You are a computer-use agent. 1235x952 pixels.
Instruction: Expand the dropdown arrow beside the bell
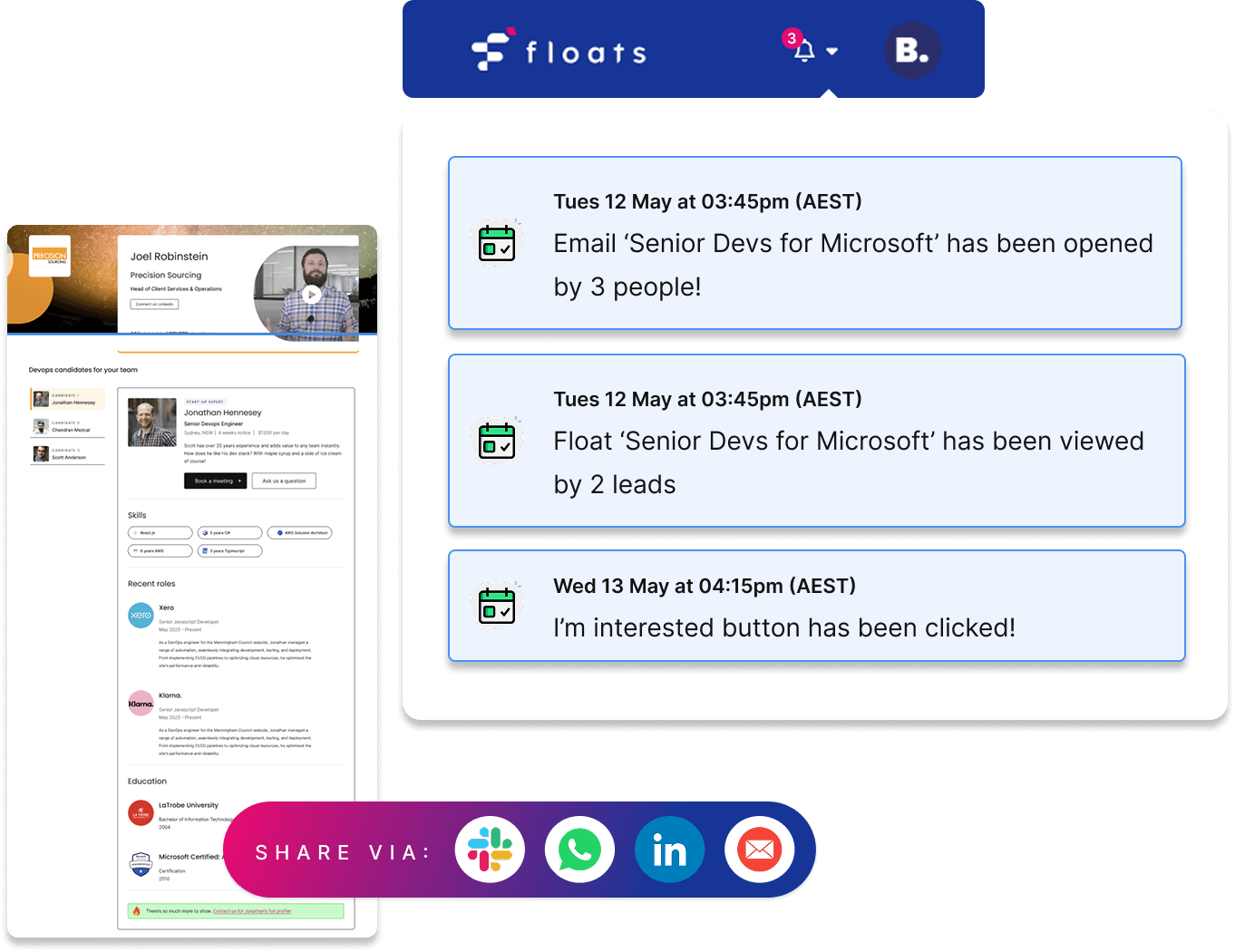tap(832, 52)
